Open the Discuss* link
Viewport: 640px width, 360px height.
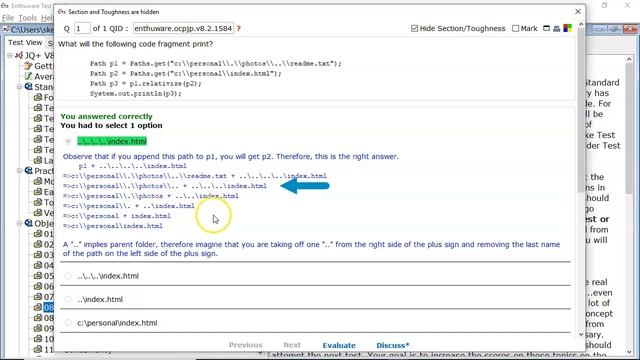click(x=393, y=345)
